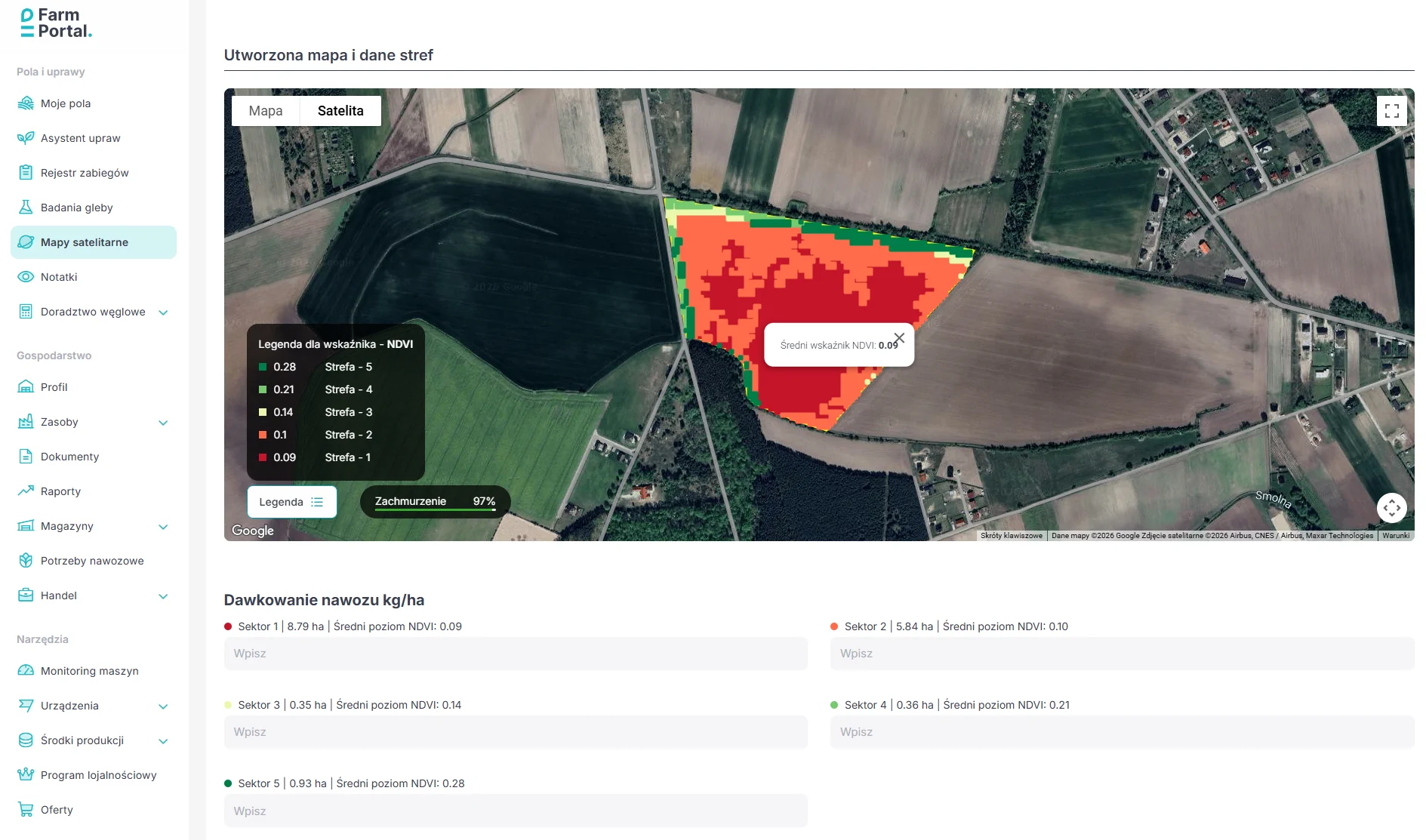Go to Potrzeby nawozowe page
This screenshot has height=840, width=1426.
pyautogui.click(x=92, y=561)
